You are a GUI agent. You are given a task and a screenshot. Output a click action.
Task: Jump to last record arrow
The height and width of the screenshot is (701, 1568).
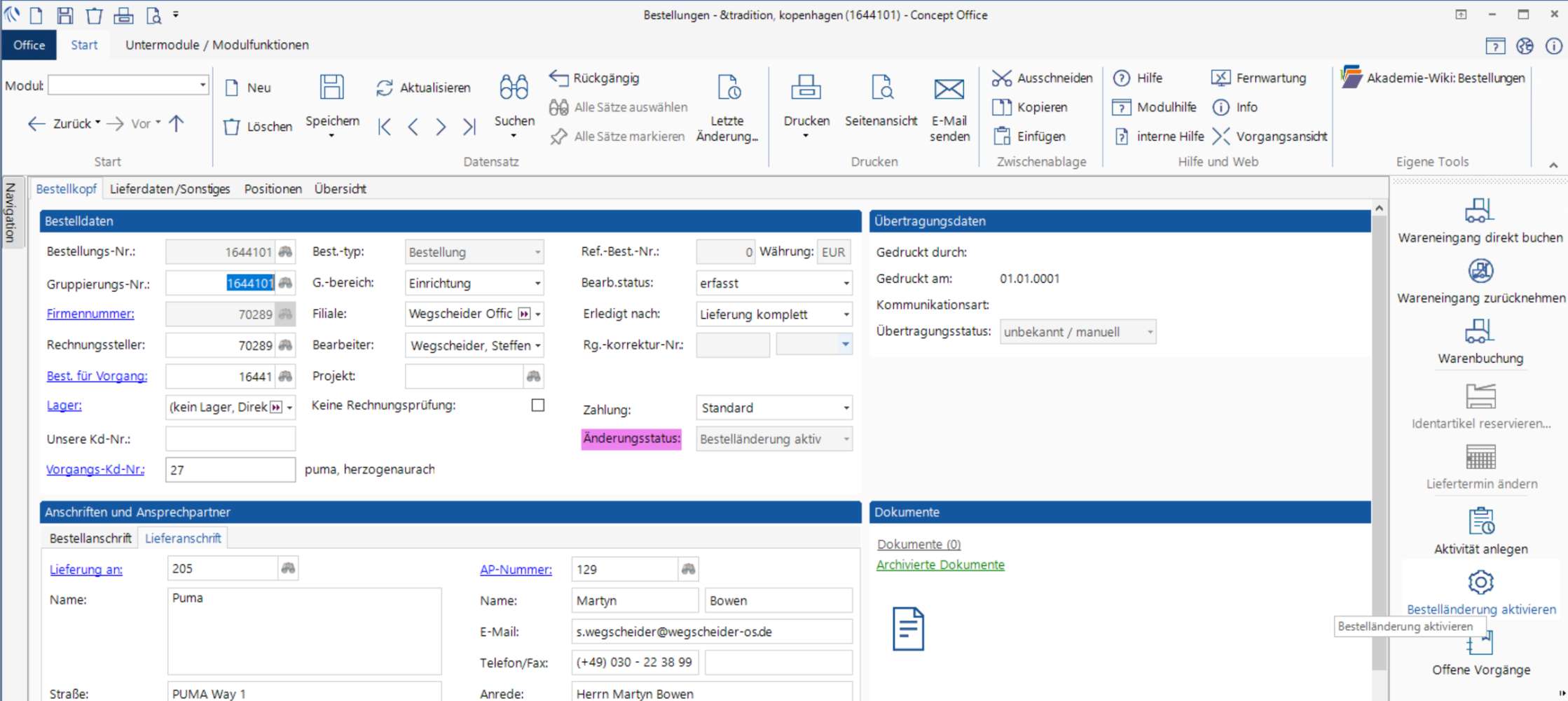point(469,127)
